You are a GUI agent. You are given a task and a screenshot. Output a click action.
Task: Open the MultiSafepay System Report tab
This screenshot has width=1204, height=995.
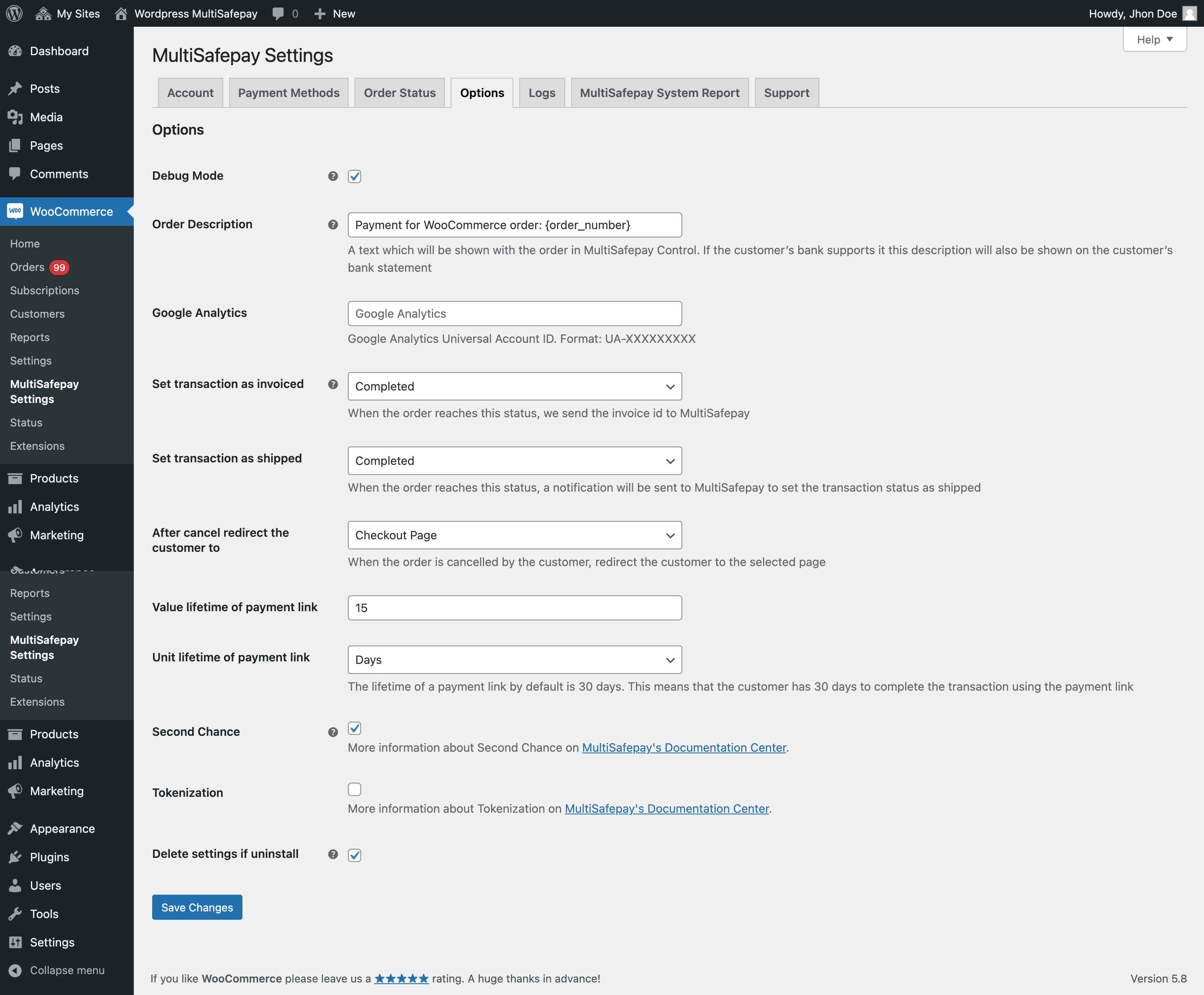tap(660, 93)
